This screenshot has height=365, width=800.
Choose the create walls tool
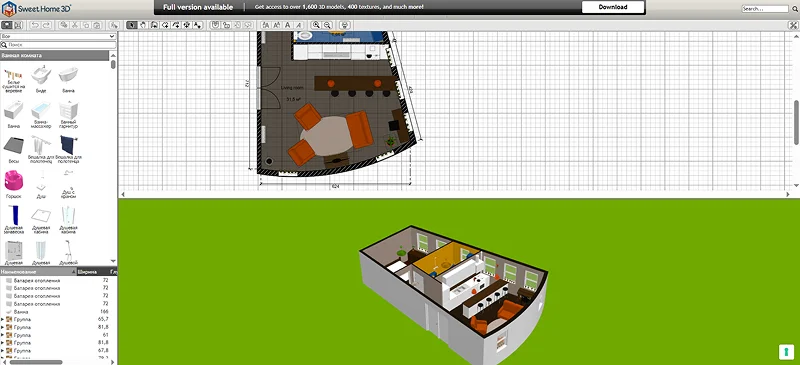click(155, 25)
